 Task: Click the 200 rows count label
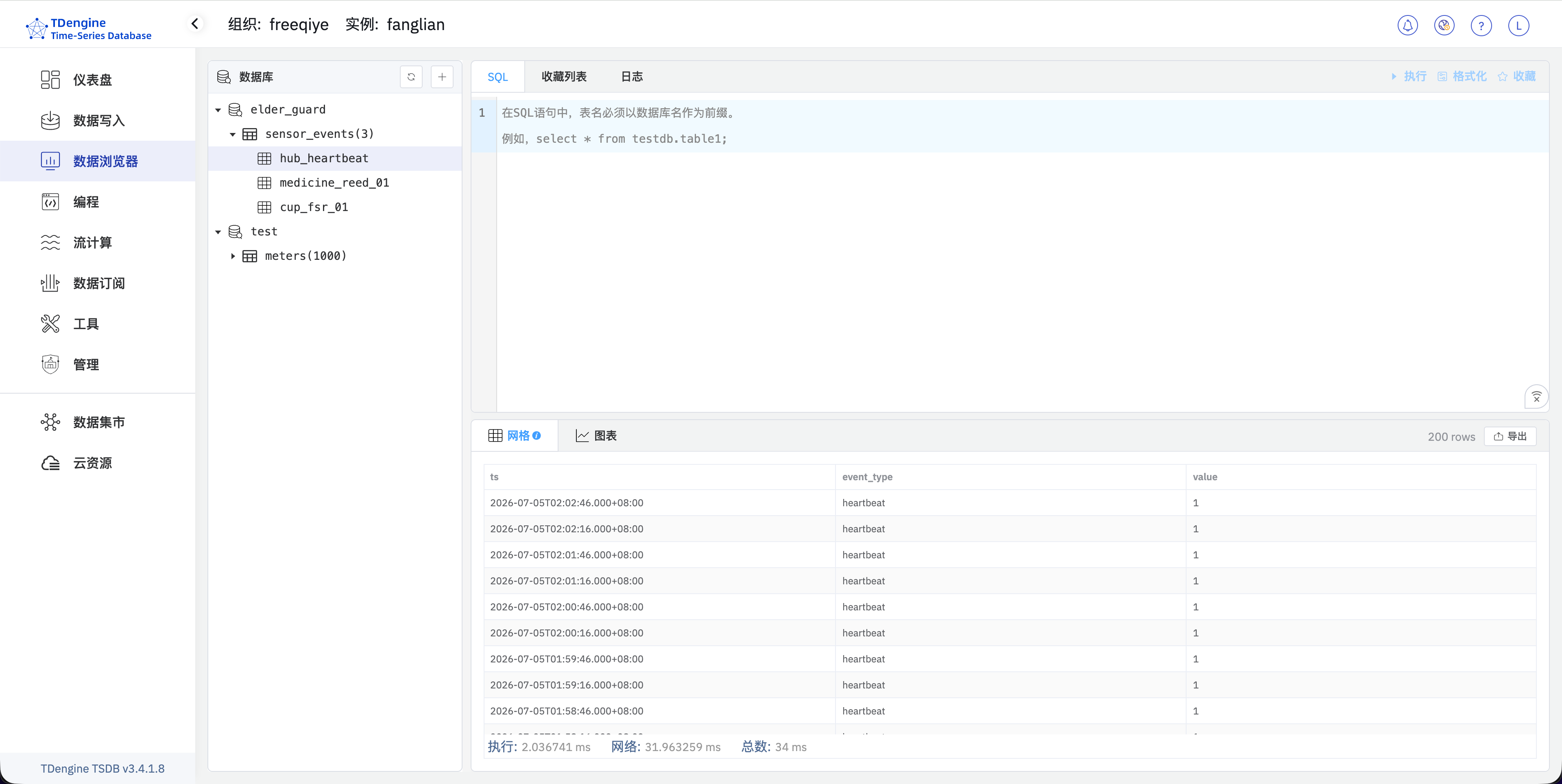[x=1451, y=437]
